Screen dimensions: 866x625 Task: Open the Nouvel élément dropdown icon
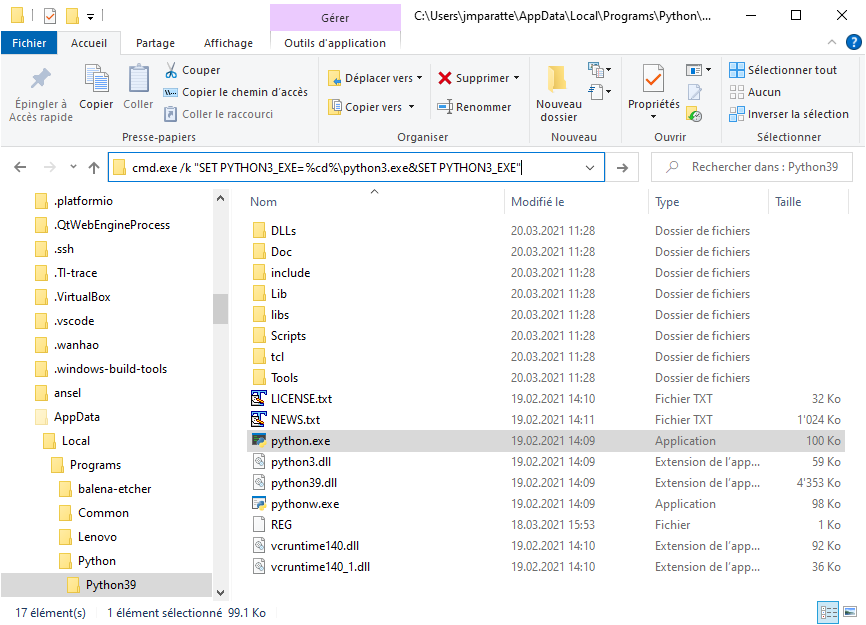[599, 70]
